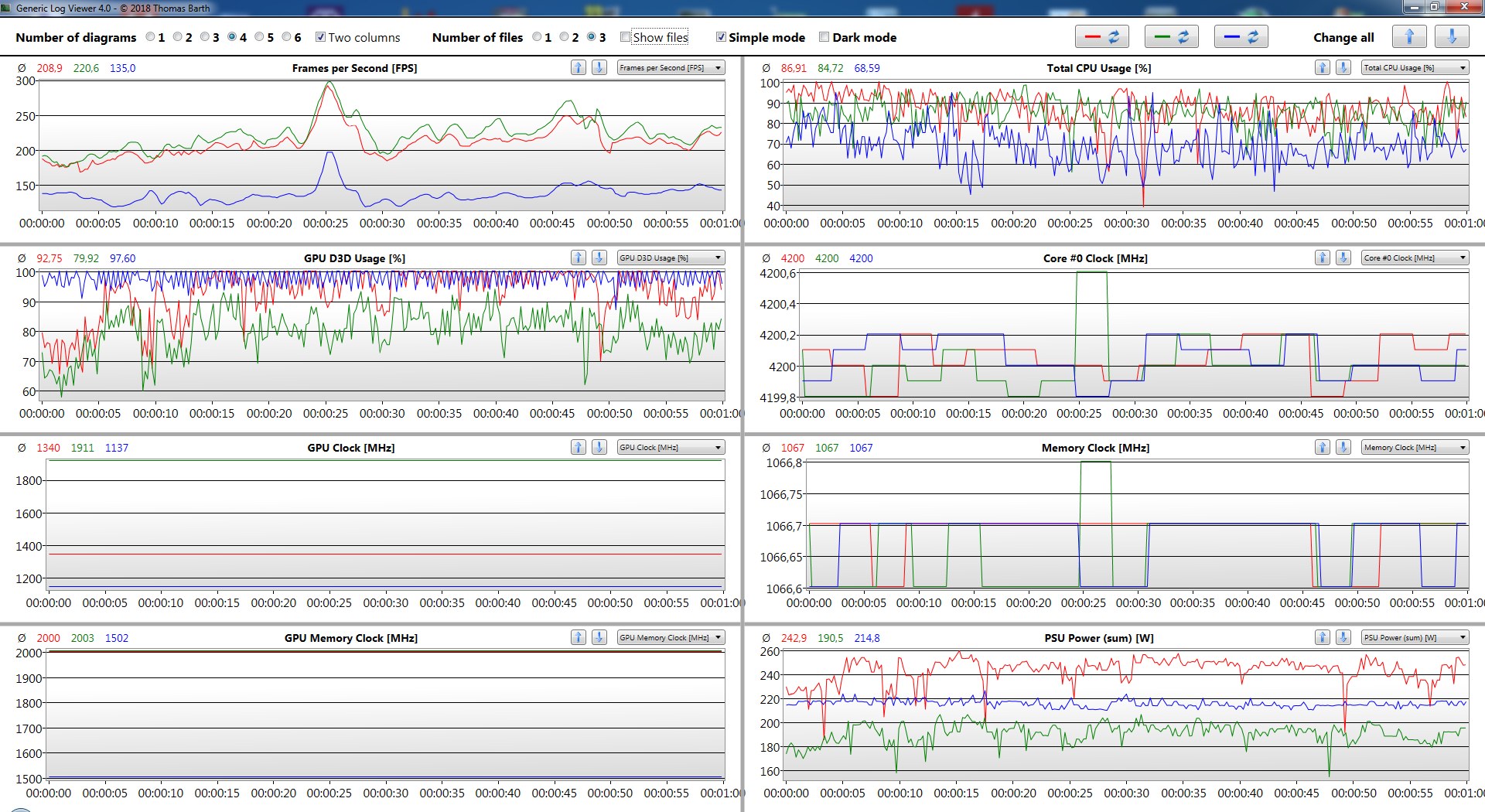Viewport: 1485px width, 812px height.
Task: Open the Core #0 Clock [MHz] dropdown
Action: (1415, 258)
